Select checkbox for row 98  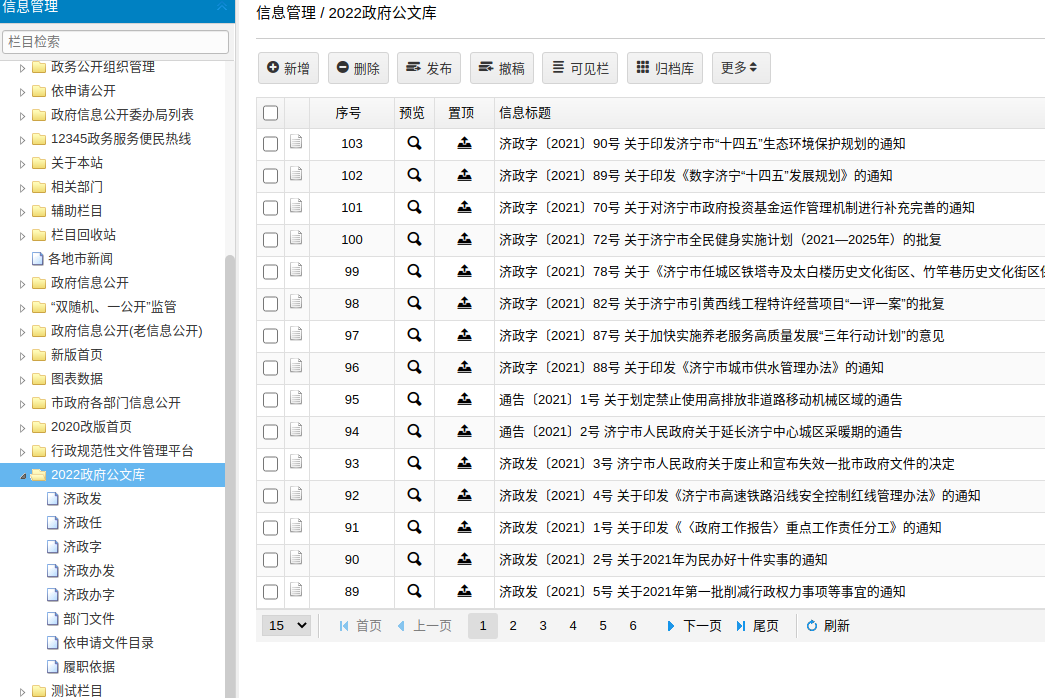[x=271, y=304]
